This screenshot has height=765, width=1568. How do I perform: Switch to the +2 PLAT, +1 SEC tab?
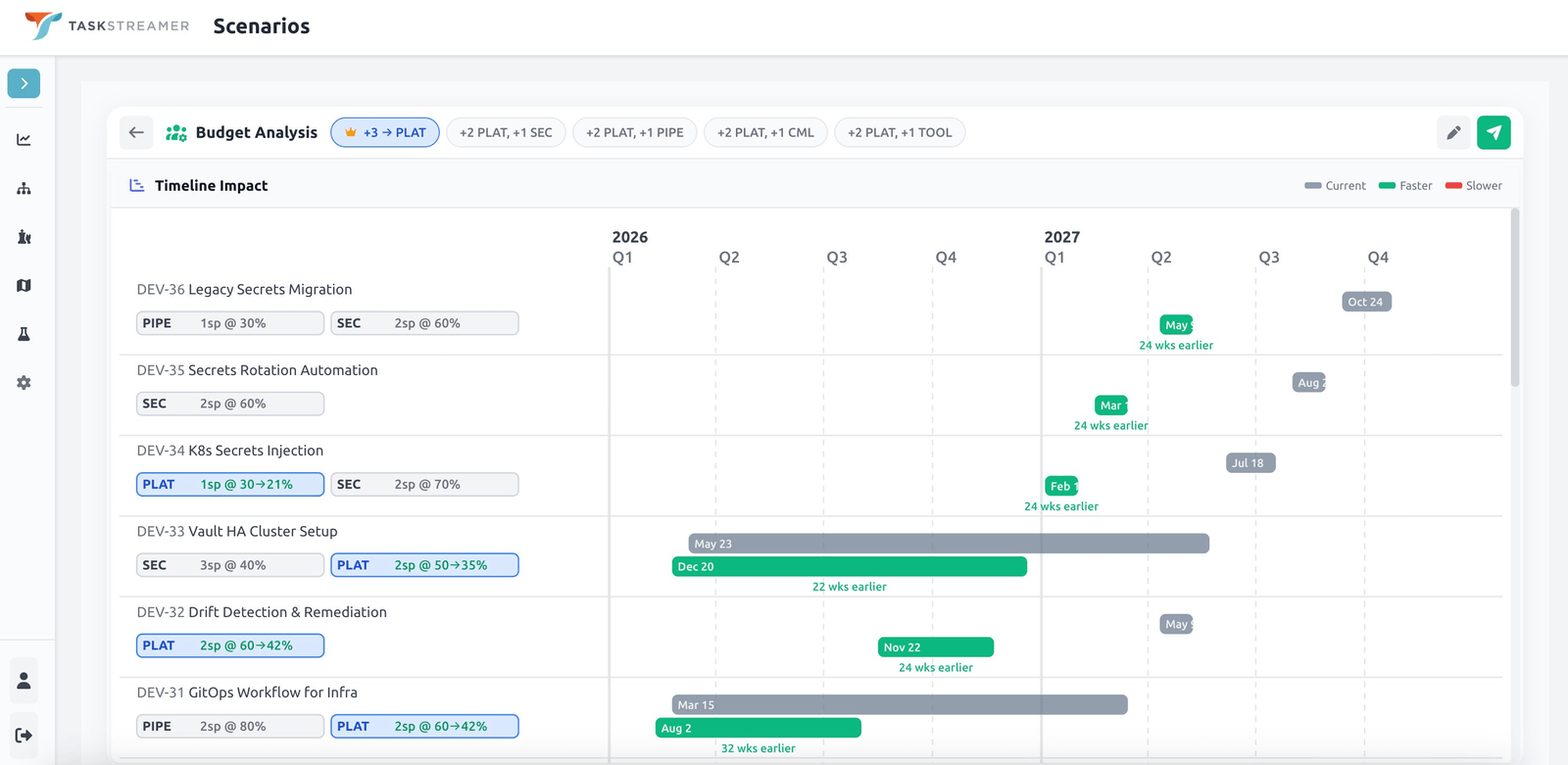(506, 132)
